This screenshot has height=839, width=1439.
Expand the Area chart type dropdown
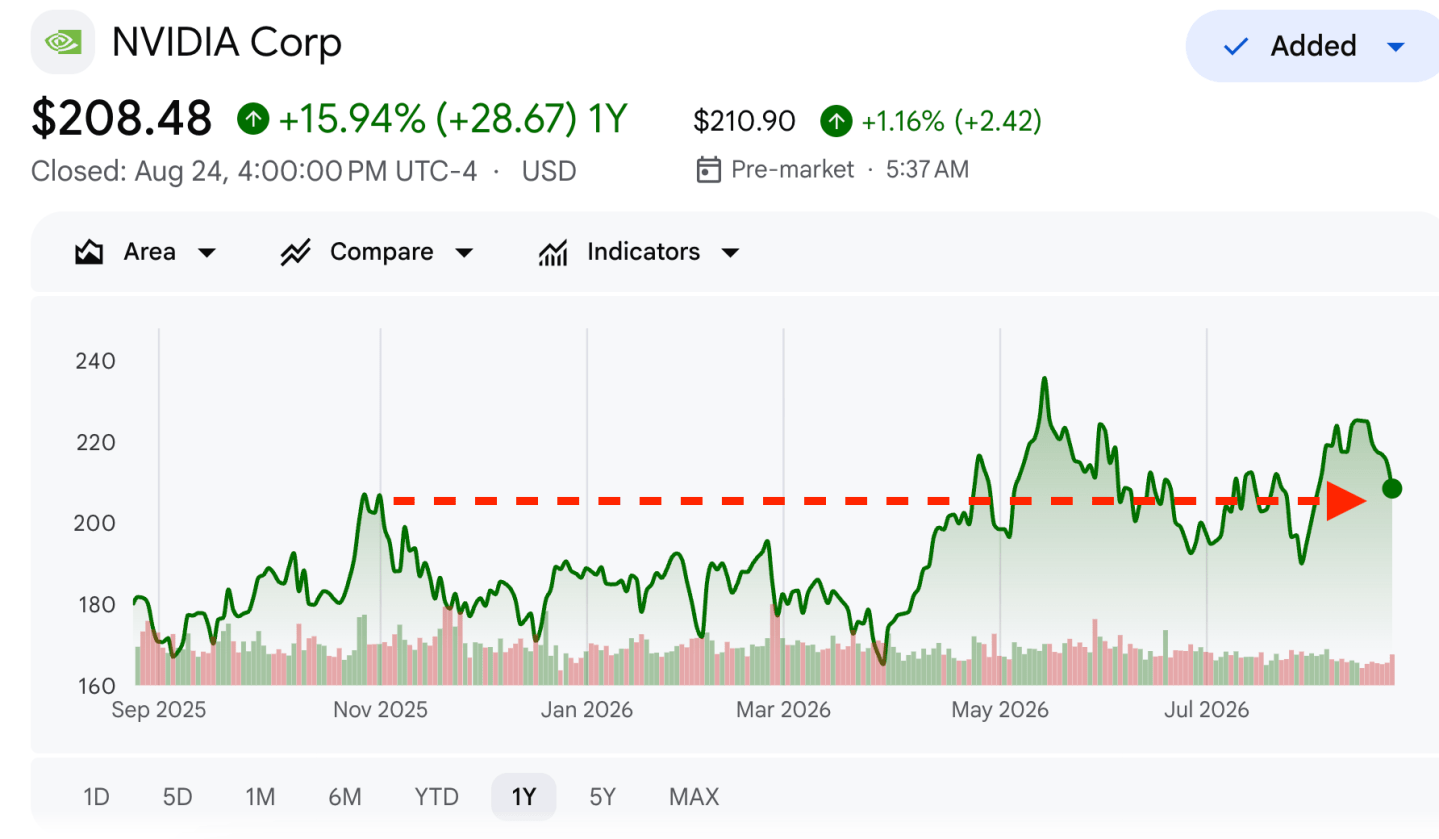coord(207,253)
